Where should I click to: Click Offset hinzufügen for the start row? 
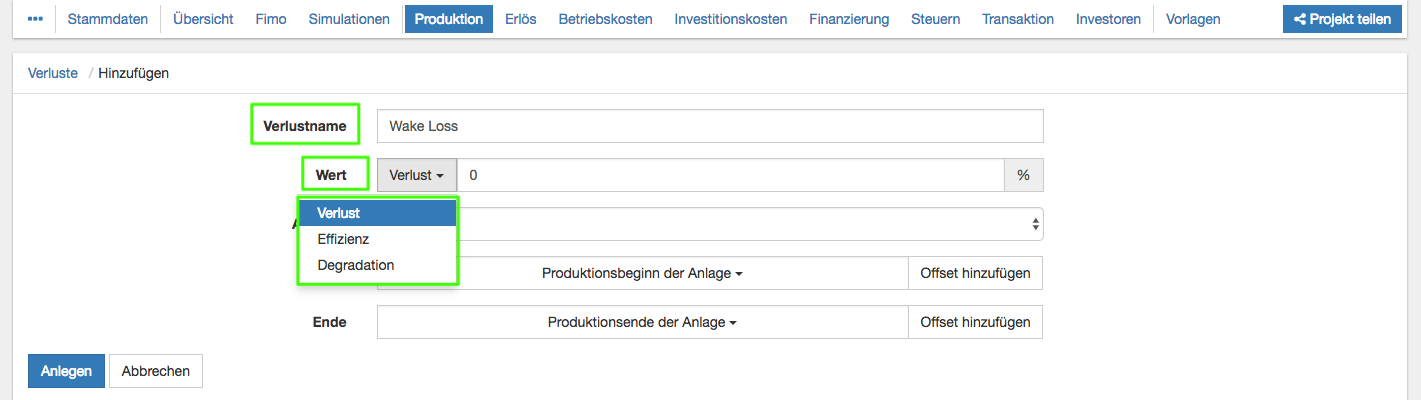(975, 273)
